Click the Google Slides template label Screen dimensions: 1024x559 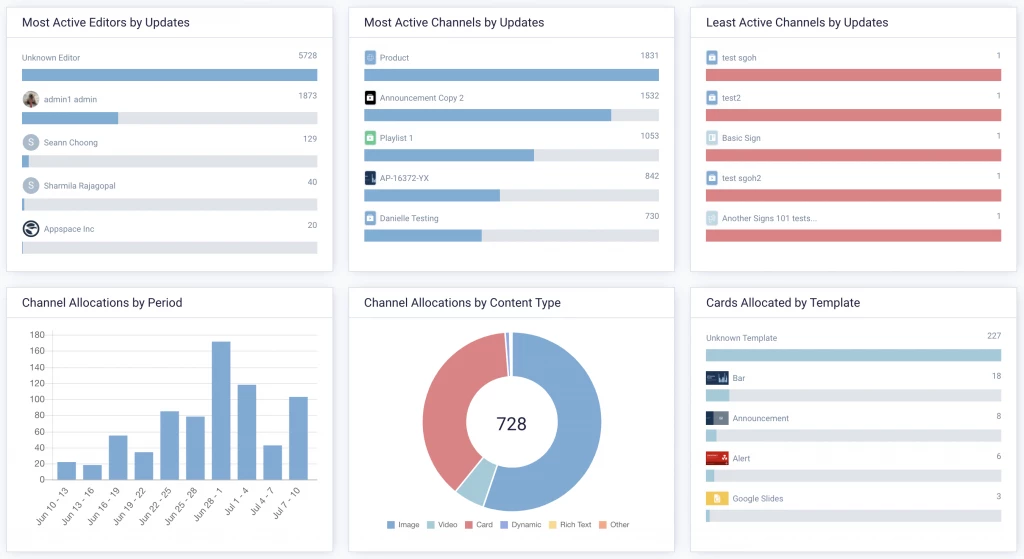pos(758,498)
